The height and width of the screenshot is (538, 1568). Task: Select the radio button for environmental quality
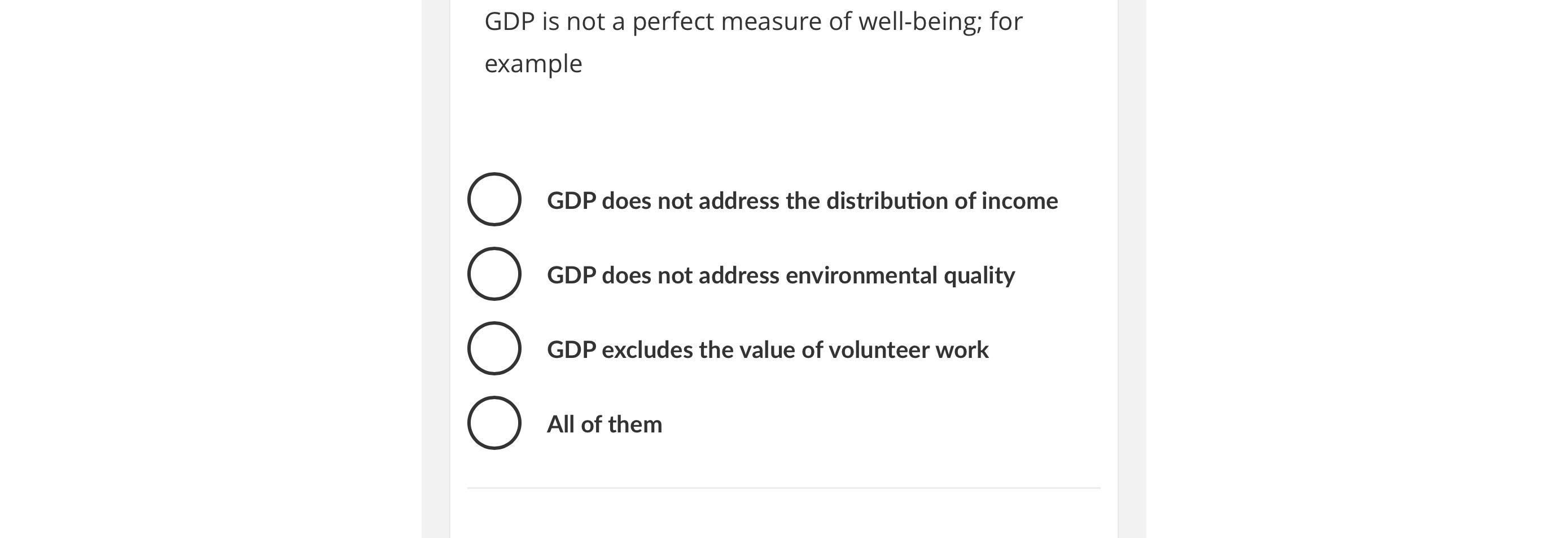click(494, 274)
